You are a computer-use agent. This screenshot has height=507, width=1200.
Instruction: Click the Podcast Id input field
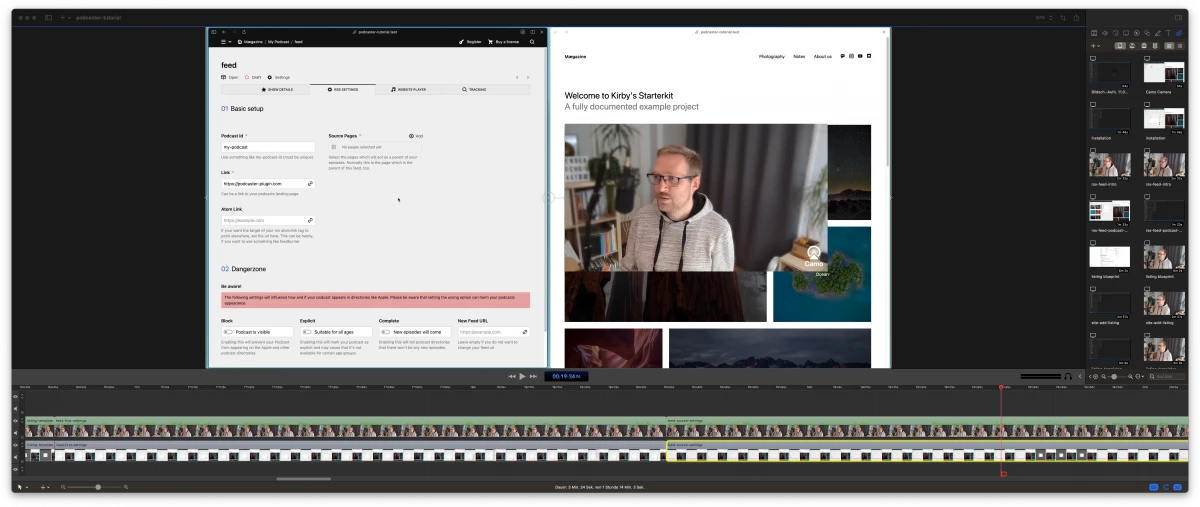click(268, 147)
